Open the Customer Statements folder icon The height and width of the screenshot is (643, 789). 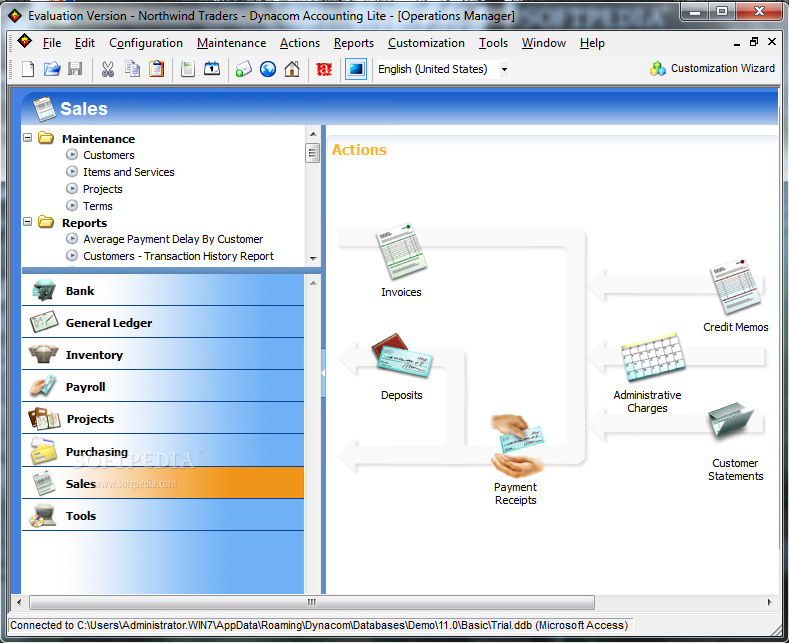point(731,422)
